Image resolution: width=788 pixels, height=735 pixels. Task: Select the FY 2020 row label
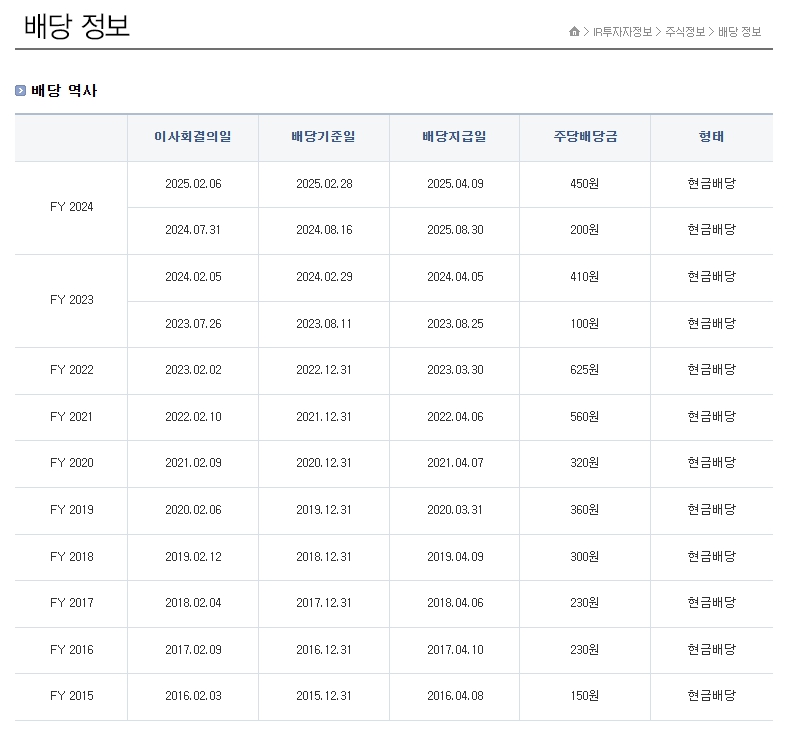click(71, 463)
